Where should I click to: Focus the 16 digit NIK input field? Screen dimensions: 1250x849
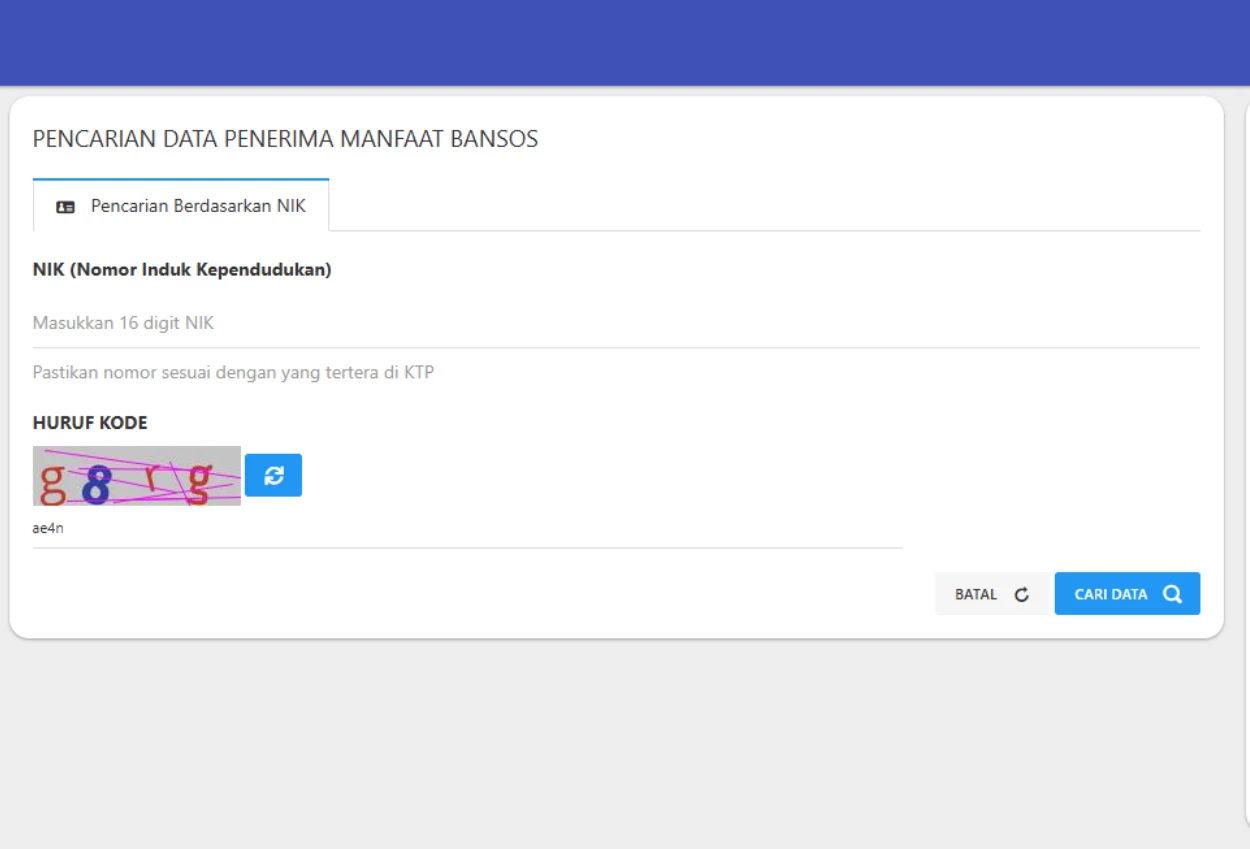tap(616, 324)
